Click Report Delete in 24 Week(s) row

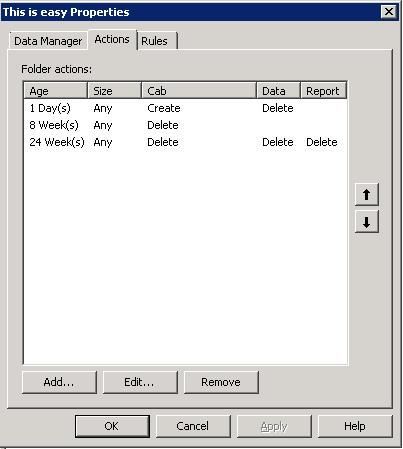(x=322, y=142)
